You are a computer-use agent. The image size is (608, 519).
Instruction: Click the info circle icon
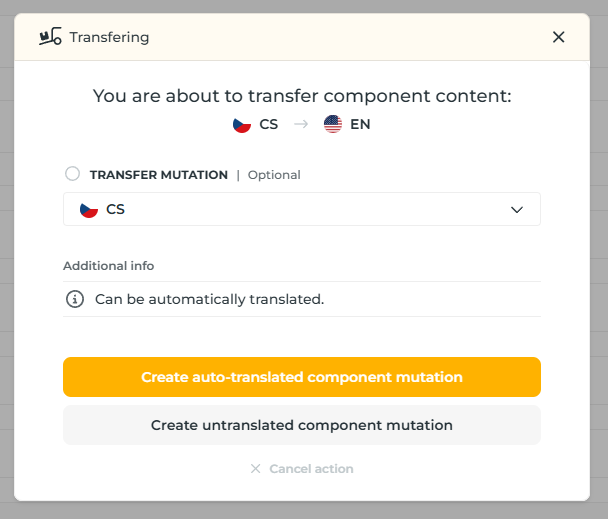coord(74,299)
